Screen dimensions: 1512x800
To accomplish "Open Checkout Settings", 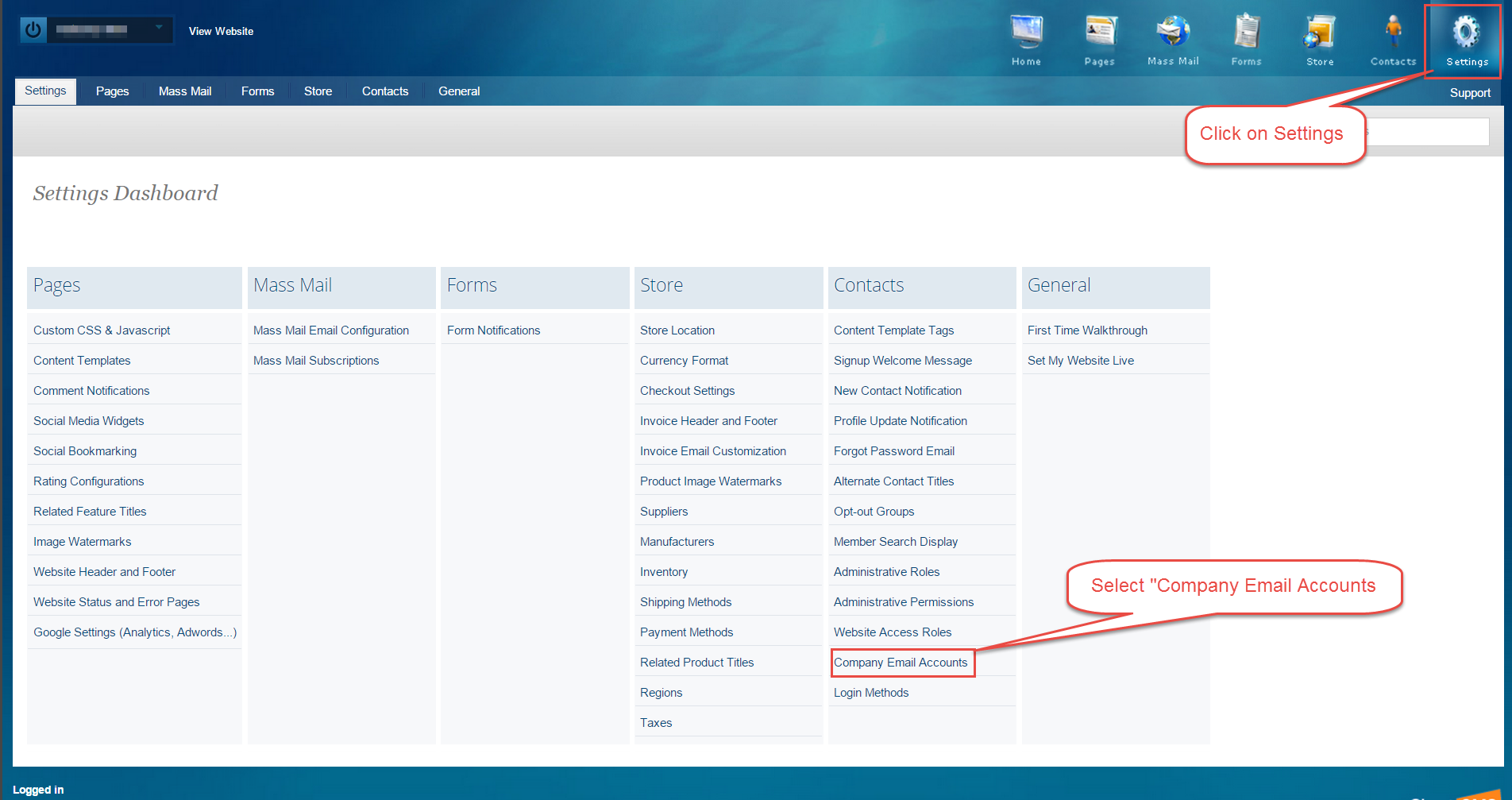I will [x=687, y=391].
